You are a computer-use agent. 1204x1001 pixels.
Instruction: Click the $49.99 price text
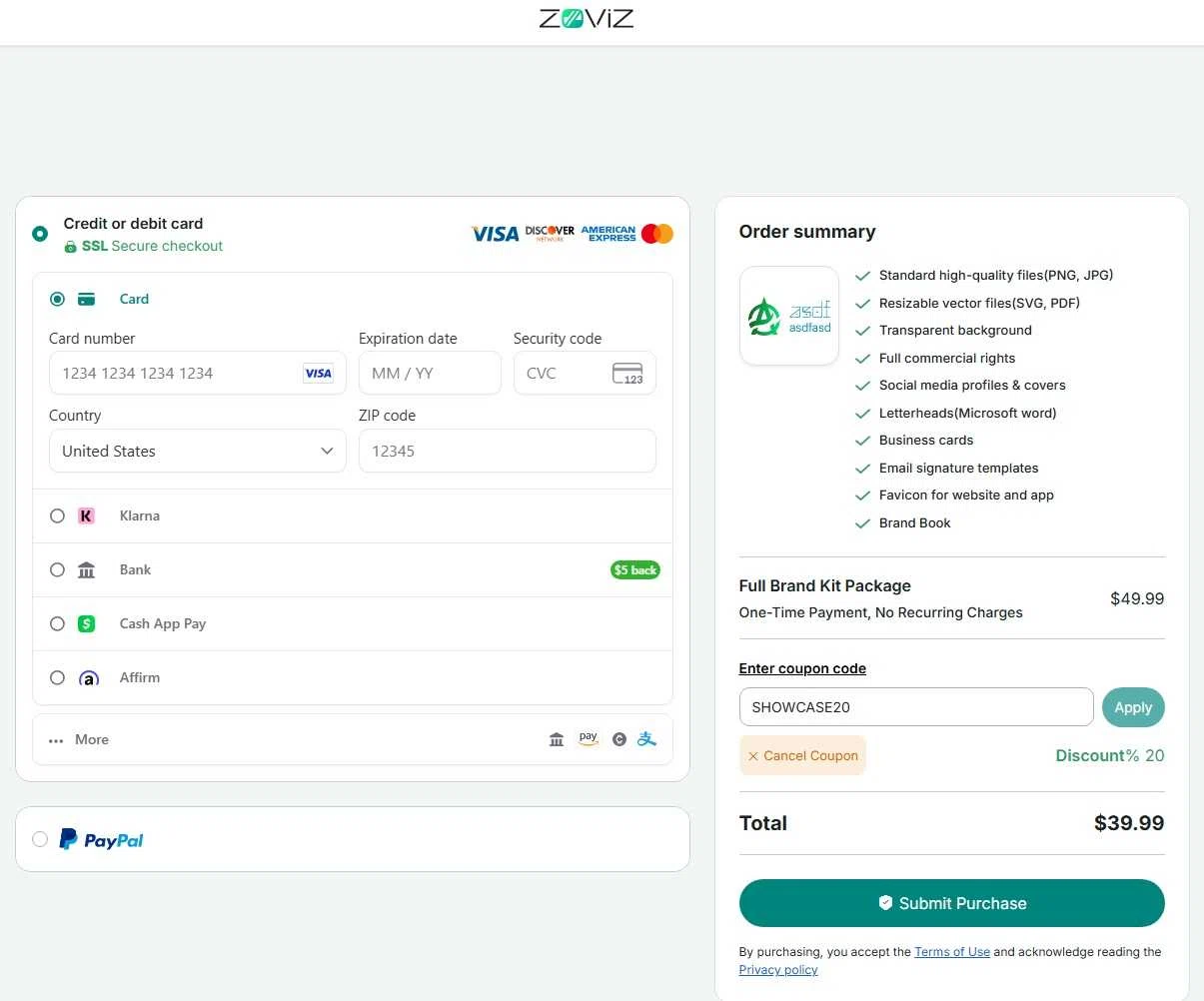click(1137, 599)
